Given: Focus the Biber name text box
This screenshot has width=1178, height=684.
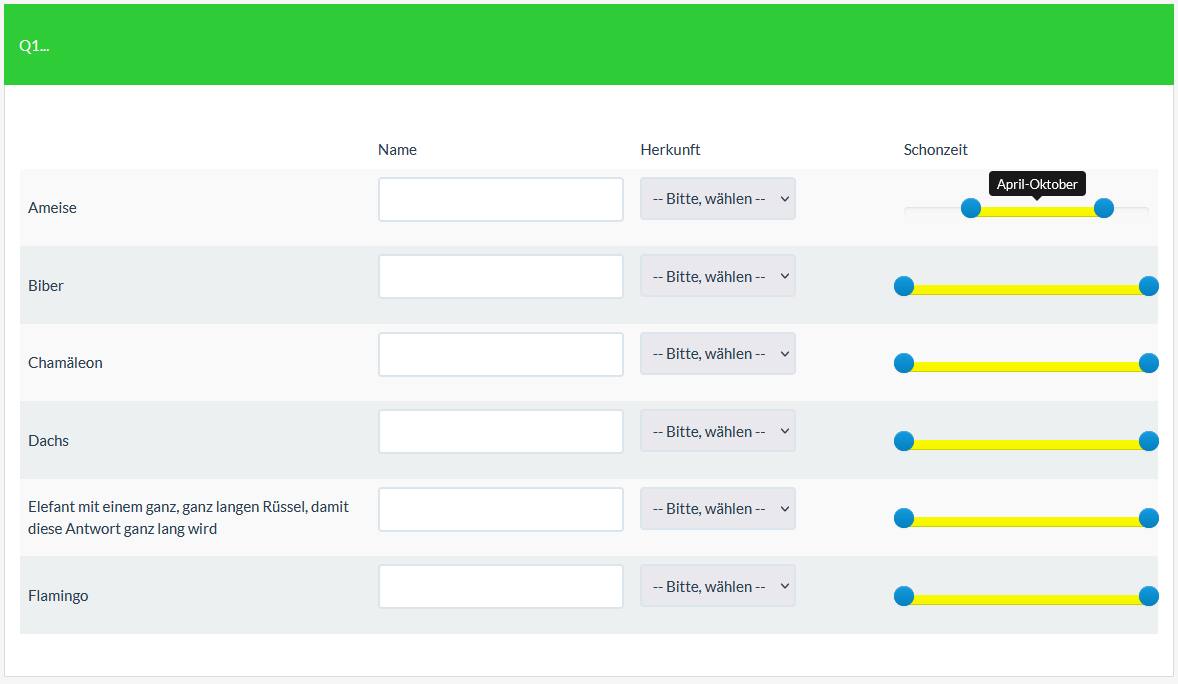Looking at the screenshot, I should (x=500, y=276).
